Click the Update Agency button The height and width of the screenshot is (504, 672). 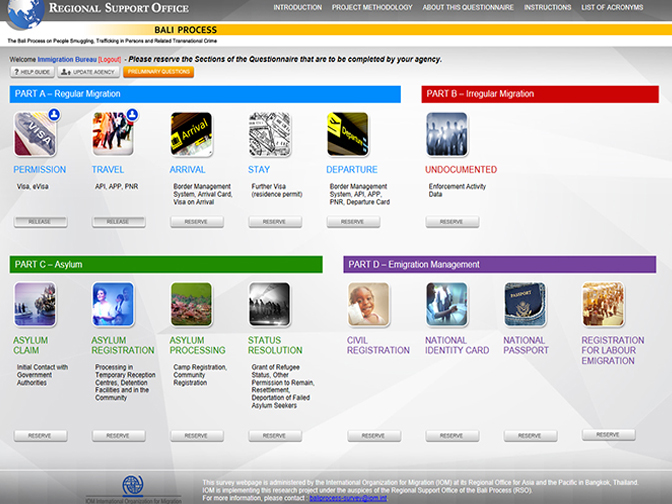tap(89, 72)
